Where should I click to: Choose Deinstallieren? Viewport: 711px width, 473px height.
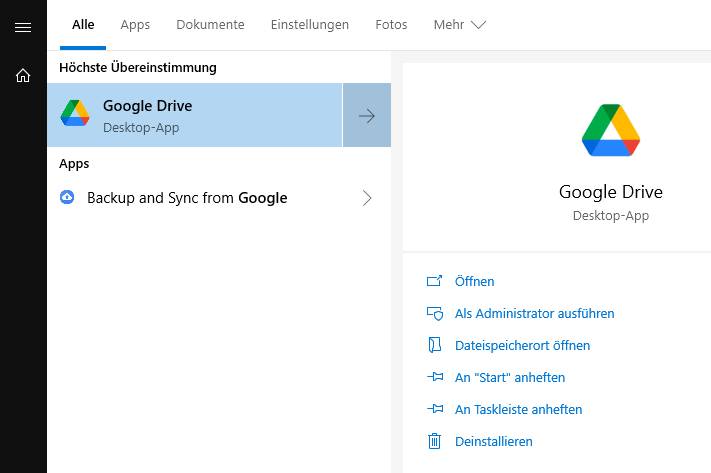pos(494,442)
